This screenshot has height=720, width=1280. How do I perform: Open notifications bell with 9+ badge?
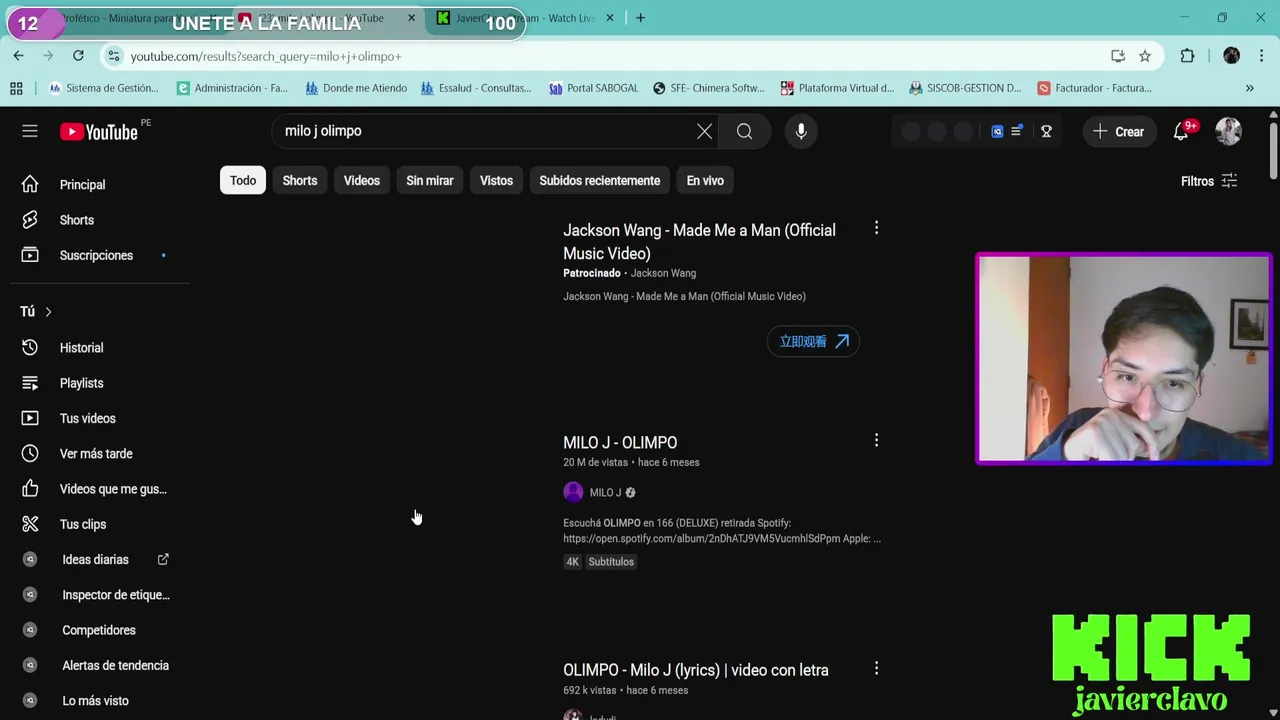(1181, 131)
